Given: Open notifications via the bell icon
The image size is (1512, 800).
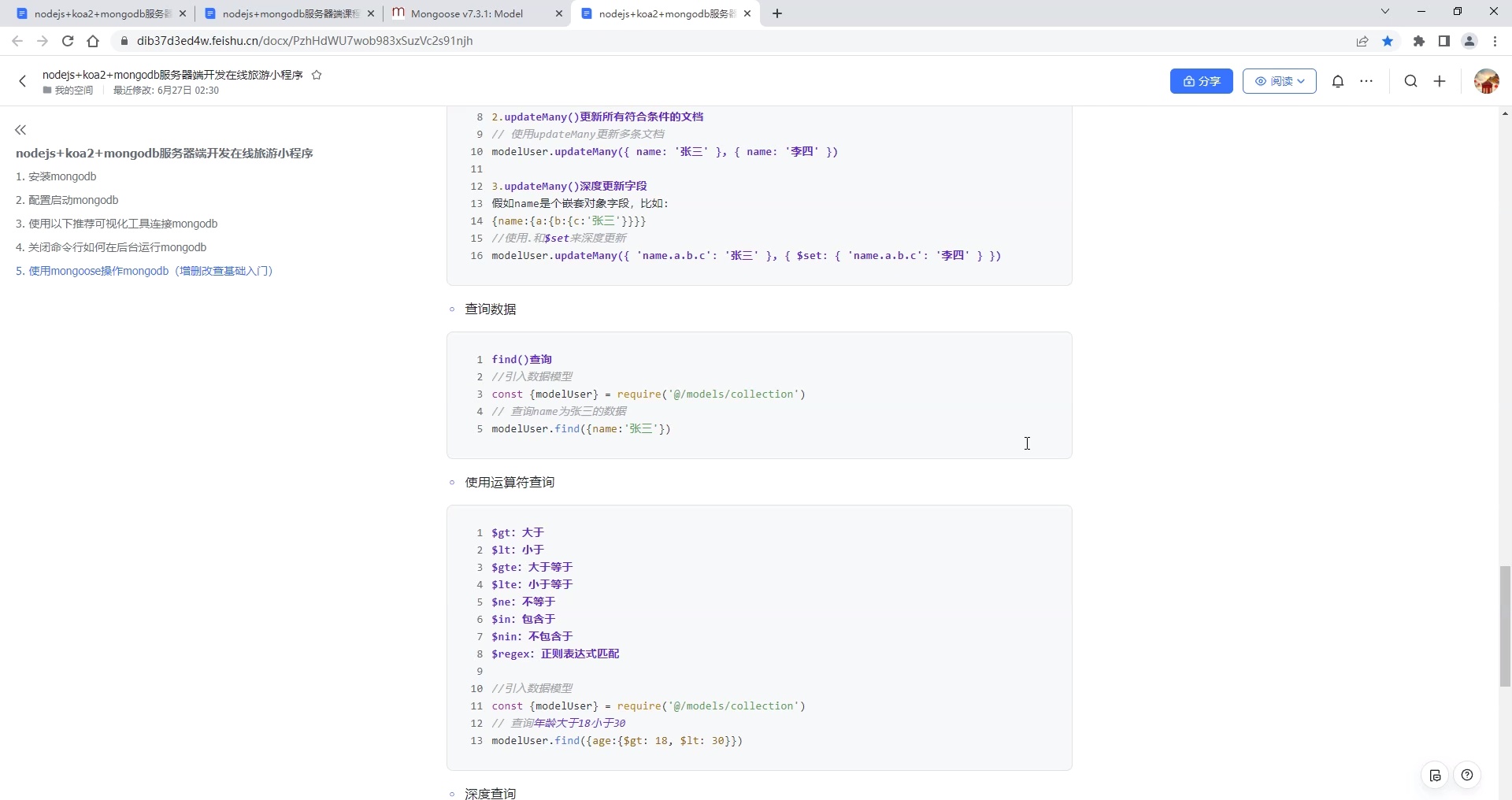Looking at the screenshot, I should (x=1339, y=81).
